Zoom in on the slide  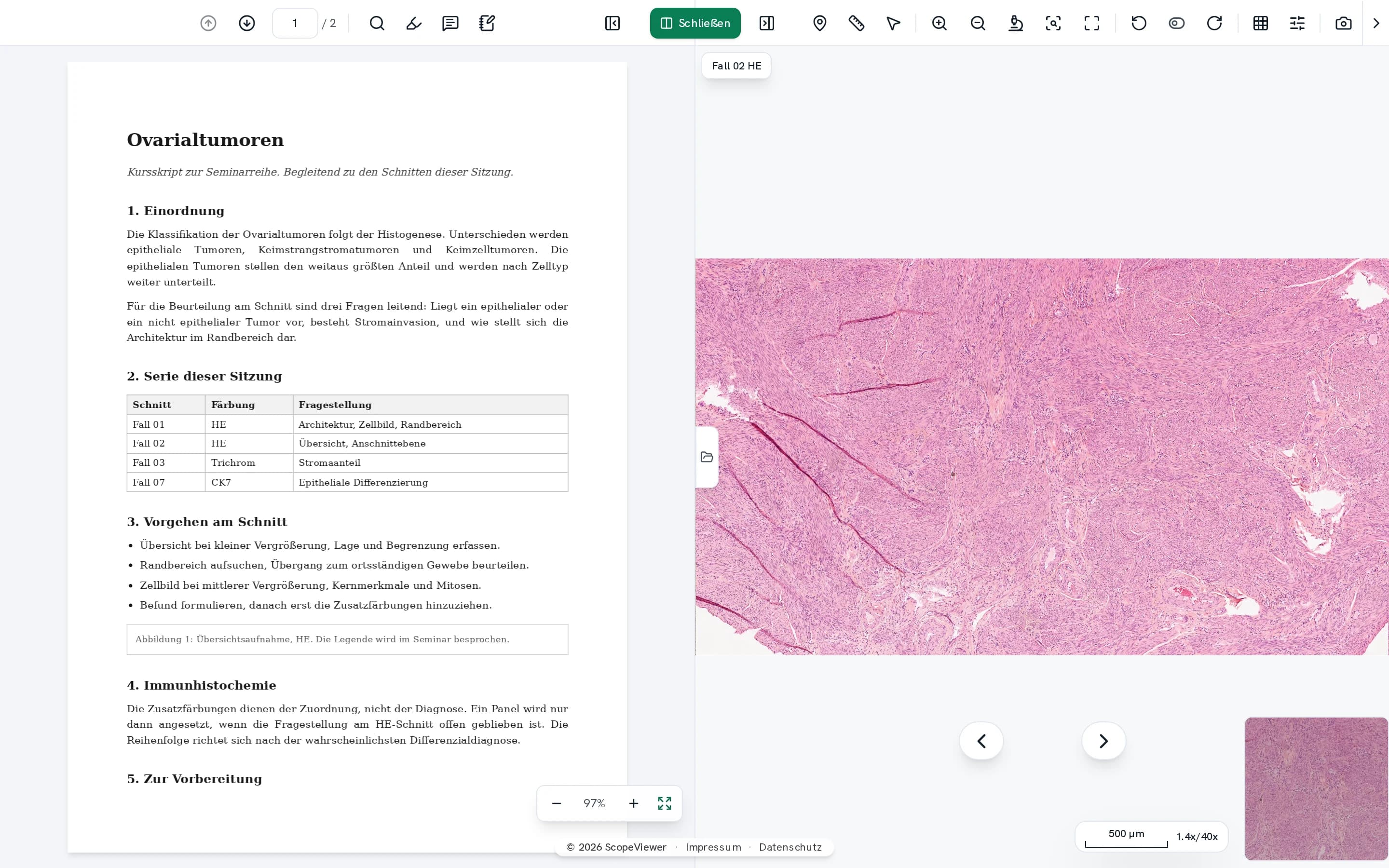click(940, 23)
